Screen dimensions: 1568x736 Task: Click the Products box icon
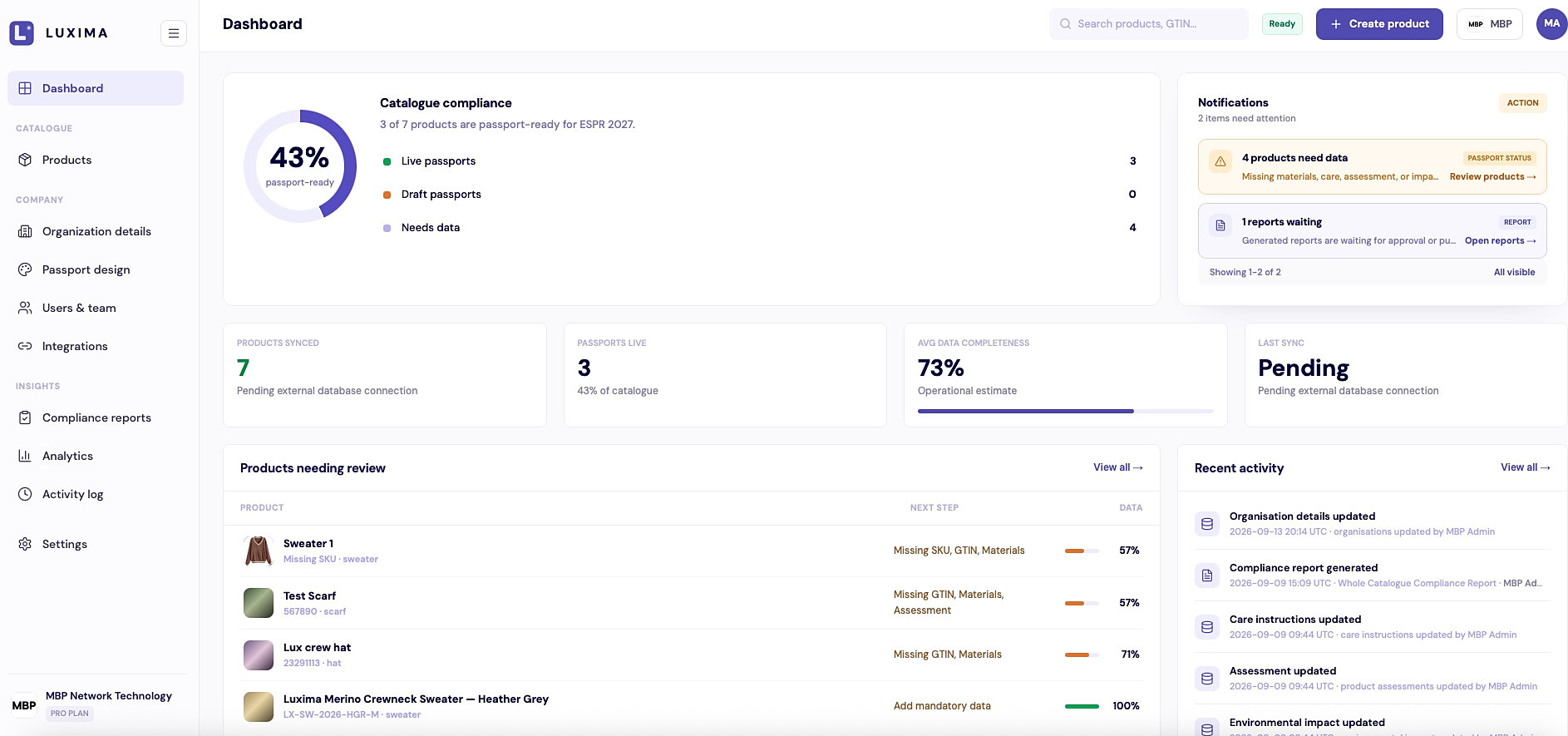coord(25,160)
